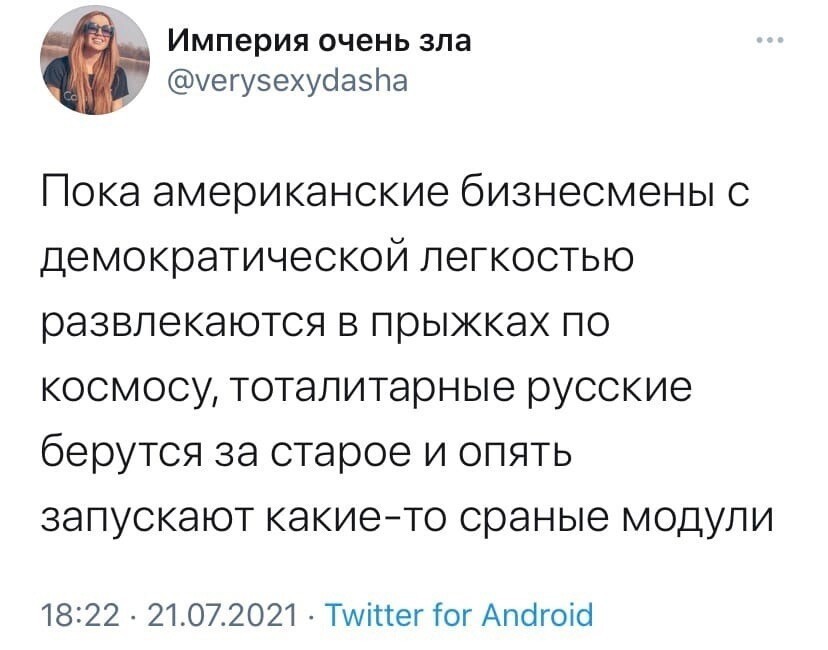Image resolution: width=828 pixels, height=650 pixels.
Task: Click the 18:22 timestamp
Action: click(81, 616)
